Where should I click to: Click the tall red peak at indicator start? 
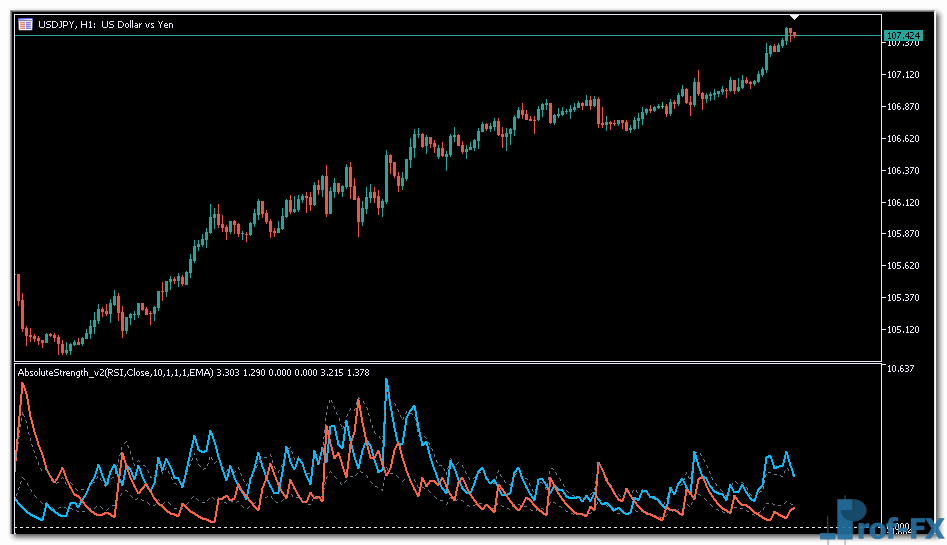tap(23, 385)
